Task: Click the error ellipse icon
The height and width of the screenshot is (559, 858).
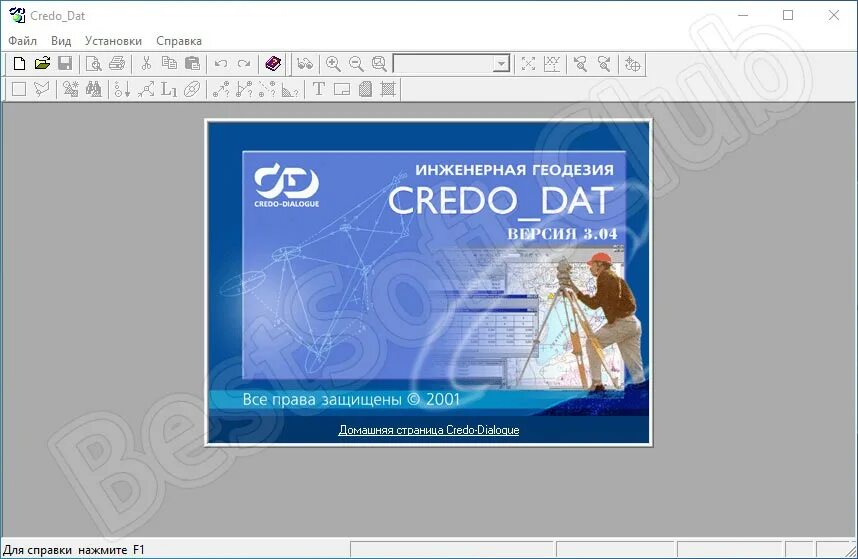Action: click(192, 89)
